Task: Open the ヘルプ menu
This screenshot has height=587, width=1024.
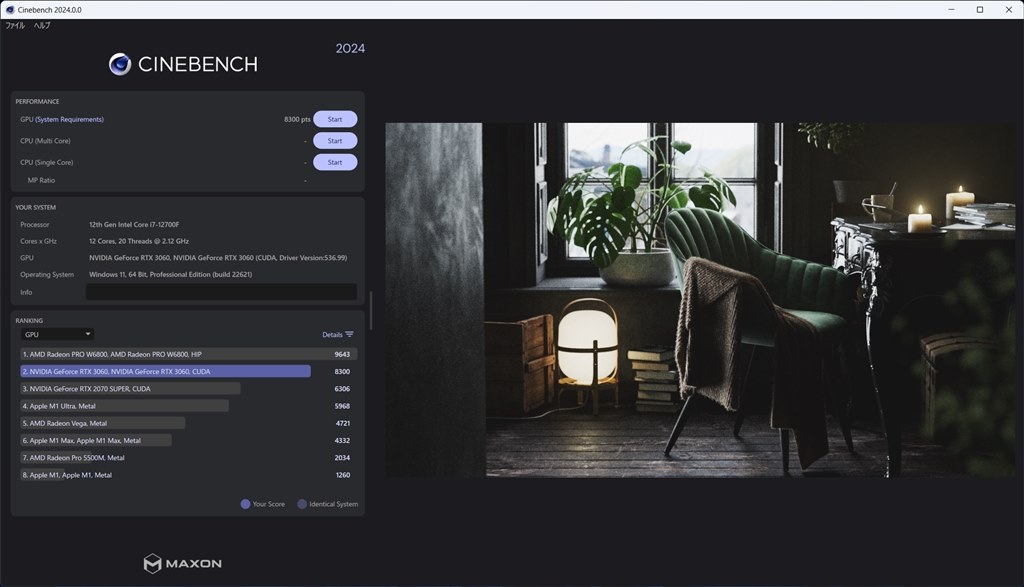Action: click(42, 25)
